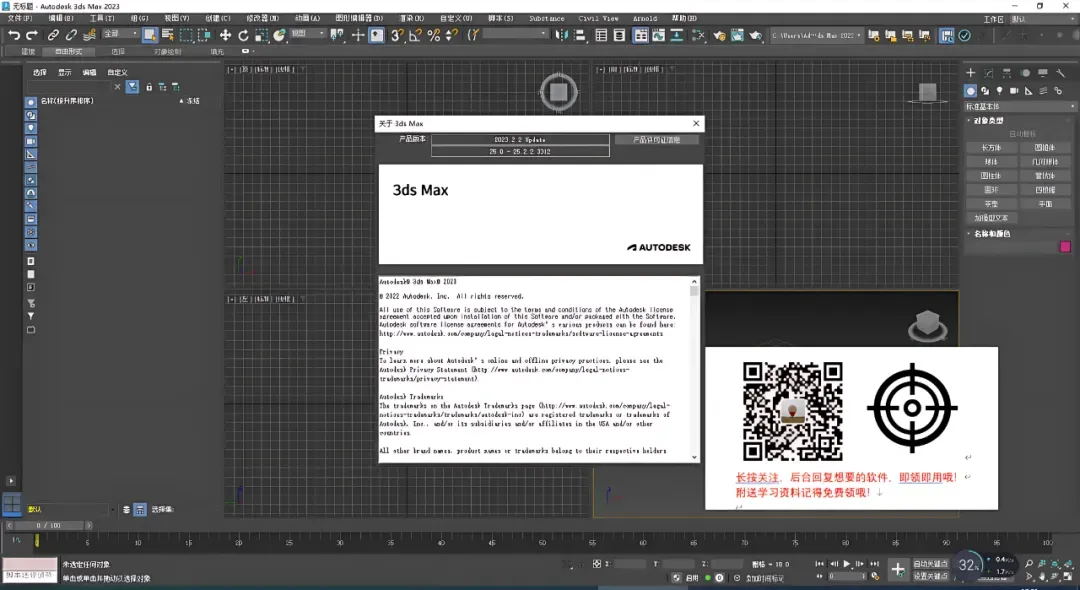Switch to the Object Paint ribbon tab
The image size is (1080, 590).
coord(167,52)
